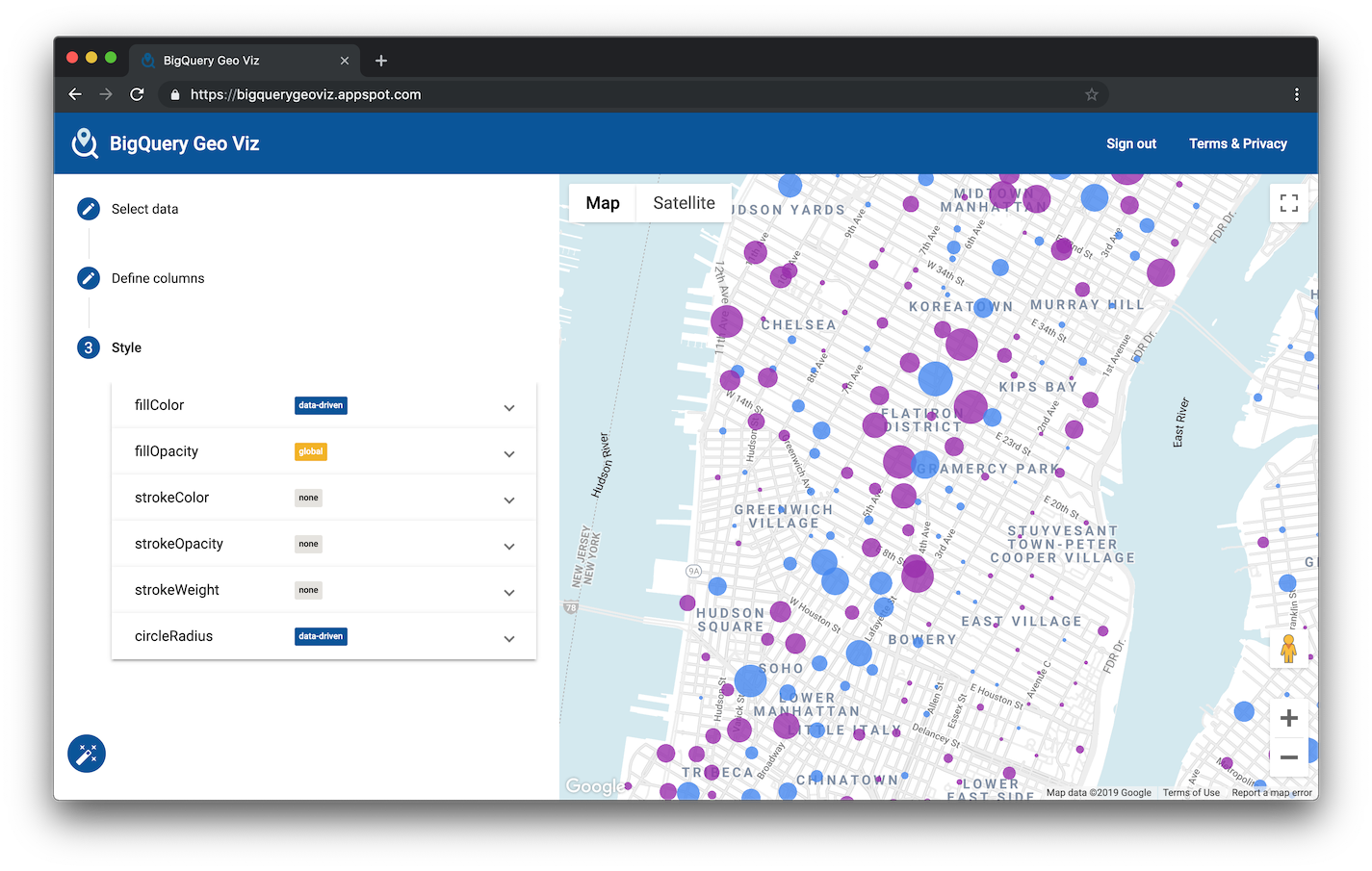Click the CHELSEA label on the map
Image resolution: width=1372 pixels, height=871 pixels.
click(x=798, y=325)
